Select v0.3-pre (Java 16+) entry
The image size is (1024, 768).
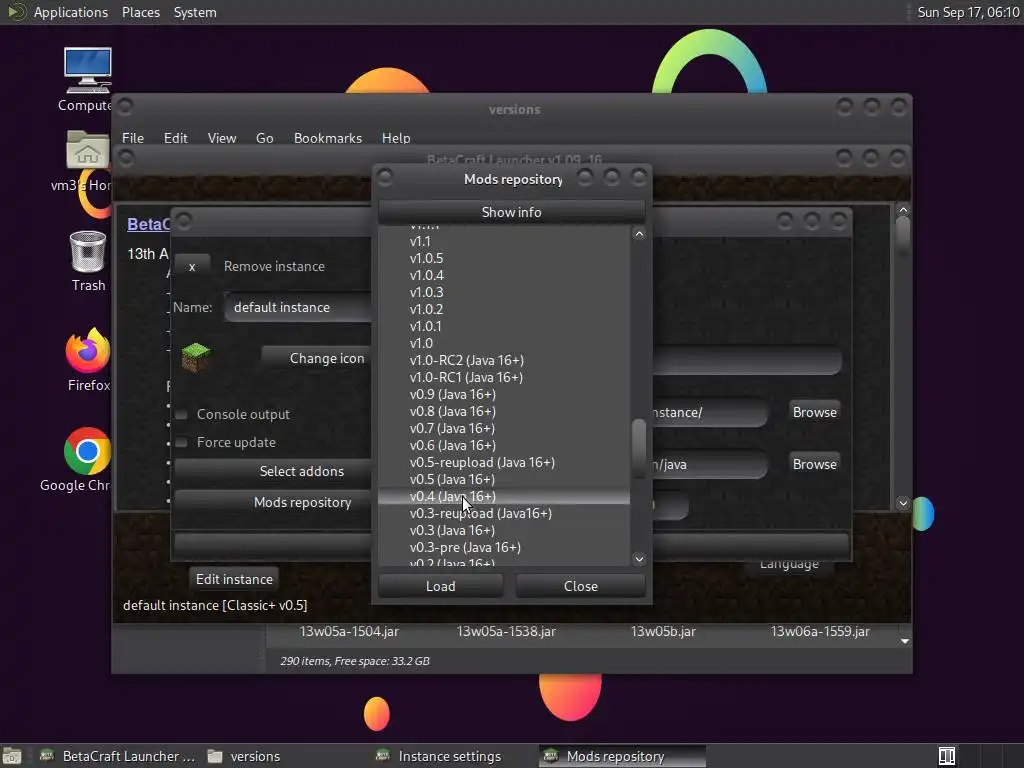coord(504,547)
